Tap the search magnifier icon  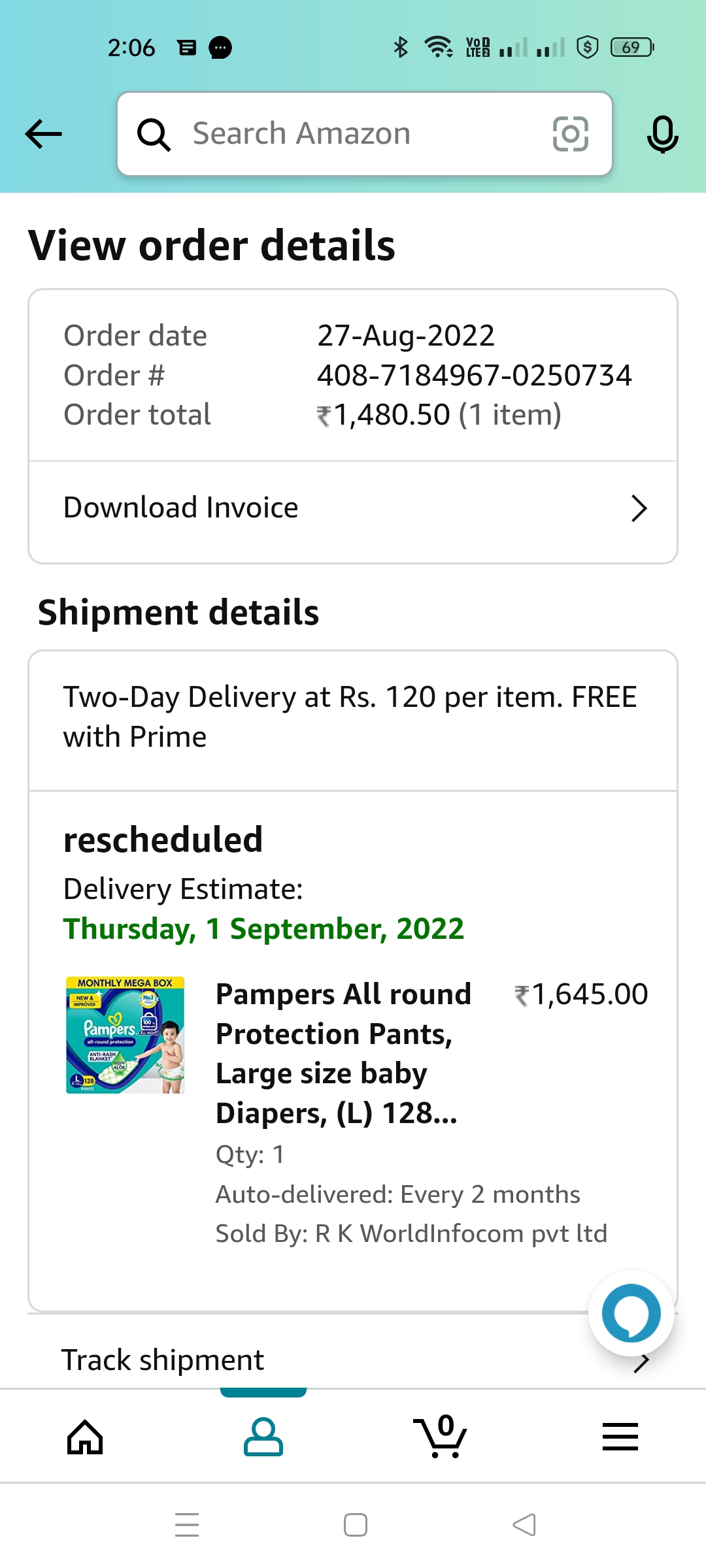coord(154,135)
